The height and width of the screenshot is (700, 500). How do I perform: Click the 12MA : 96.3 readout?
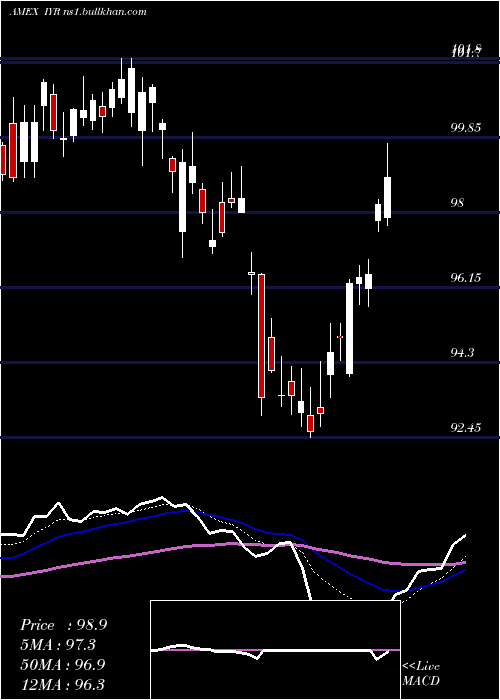63,684
